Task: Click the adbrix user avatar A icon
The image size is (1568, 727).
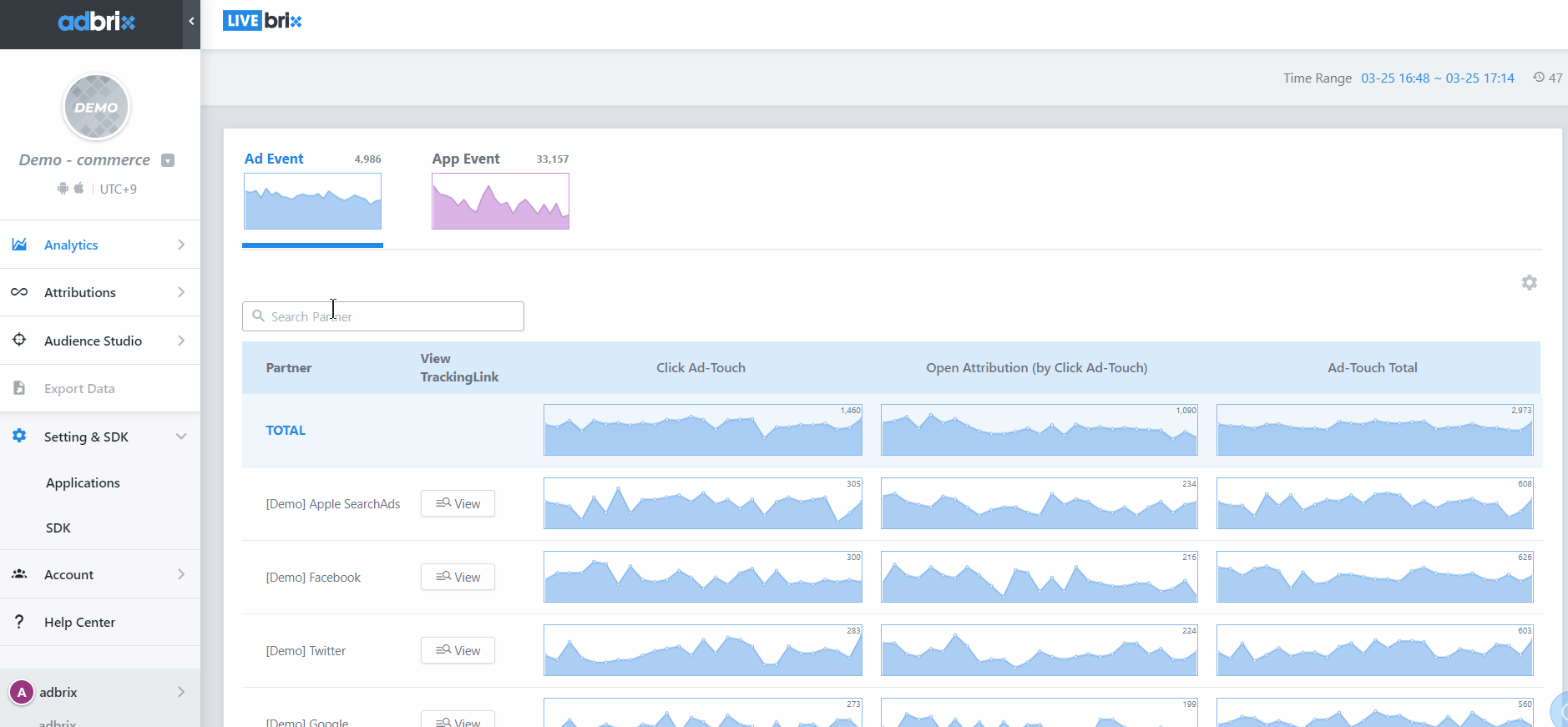Action: point(22,692)
